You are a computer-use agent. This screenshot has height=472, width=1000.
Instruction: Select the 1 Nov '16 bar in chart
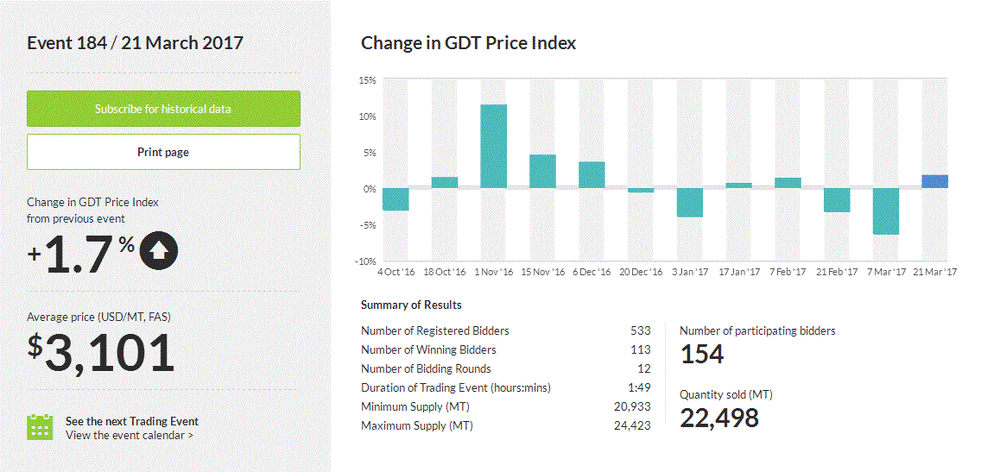coord(494,146)
